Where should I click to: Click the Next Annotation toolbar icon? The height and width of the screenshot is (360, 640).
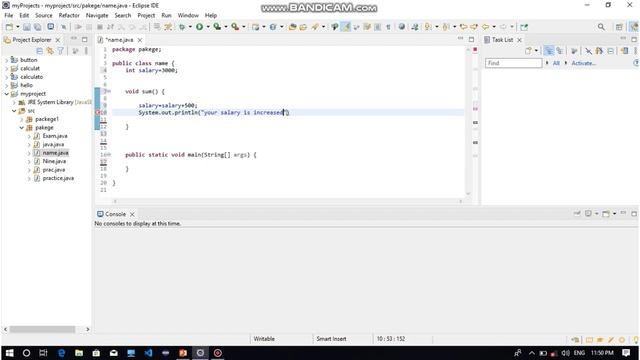coord(427,27)
